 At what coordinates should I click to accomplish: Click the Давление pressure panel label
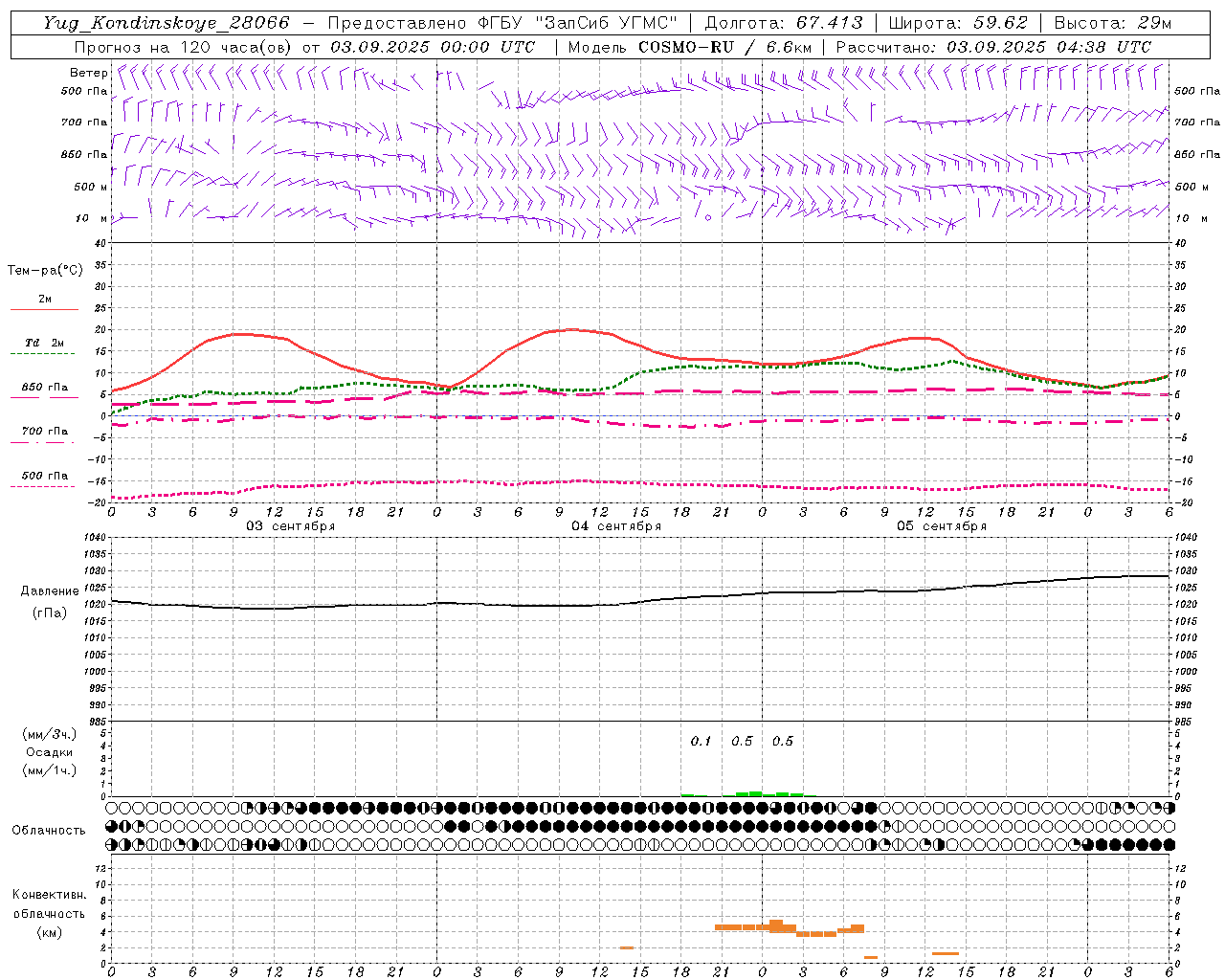pos(50,591)
